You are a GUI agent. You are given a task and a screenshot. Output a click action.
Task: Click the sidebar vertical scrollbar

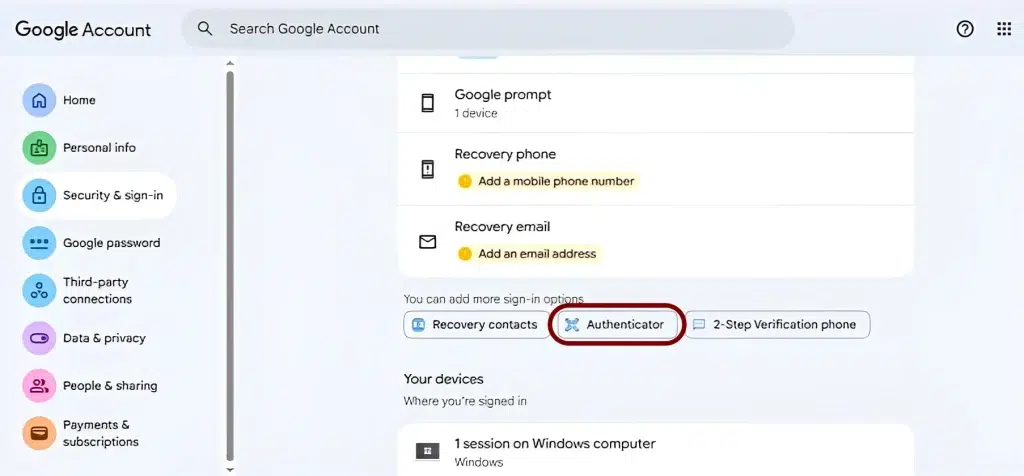click(230, 260)
